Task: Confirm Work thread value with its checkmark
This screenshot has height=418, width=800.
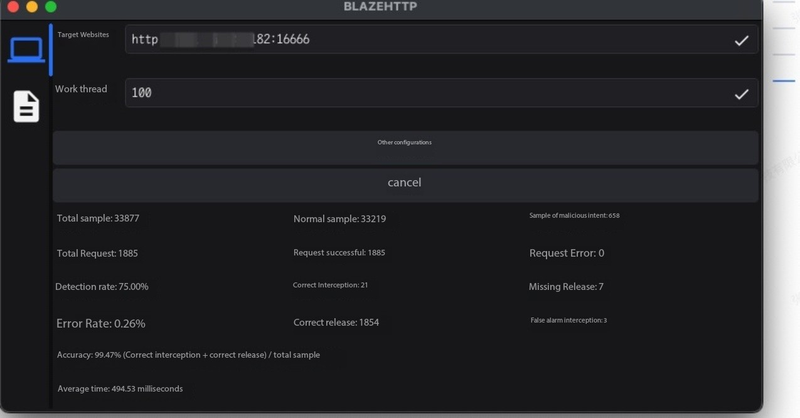Action: point(741,94)
